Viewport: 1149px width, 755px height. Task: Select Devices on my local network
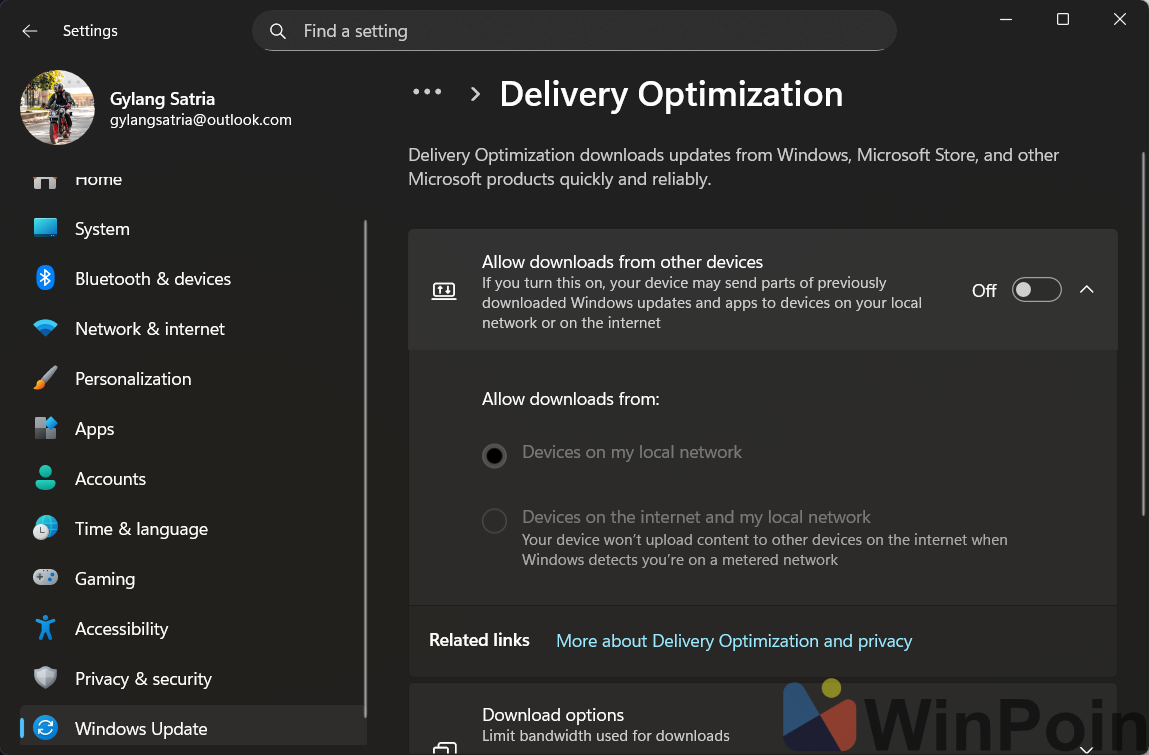tap(495, 456)
